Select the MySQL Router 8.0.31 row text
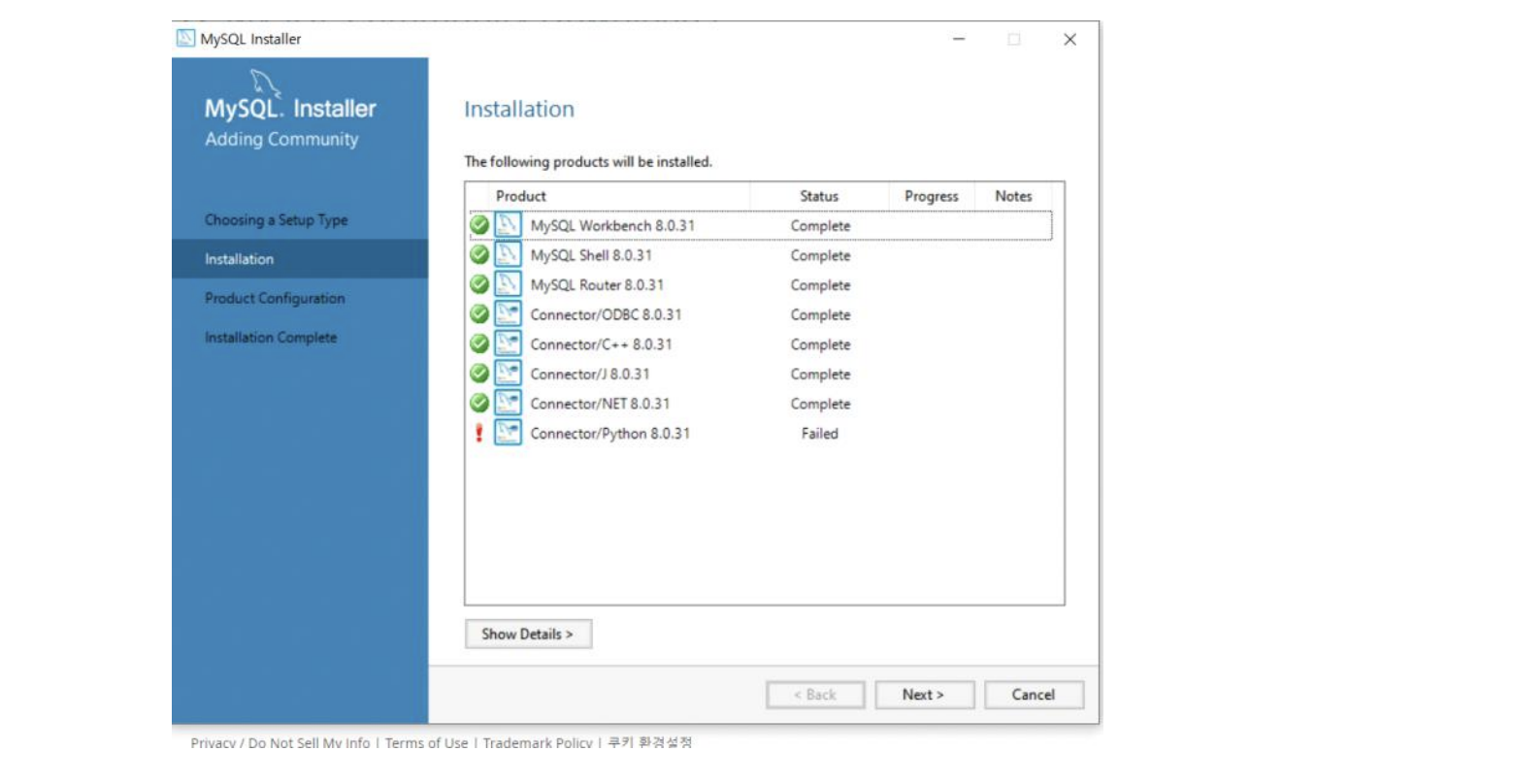The width and height of the screenshot is (1514, 784). 597,285
